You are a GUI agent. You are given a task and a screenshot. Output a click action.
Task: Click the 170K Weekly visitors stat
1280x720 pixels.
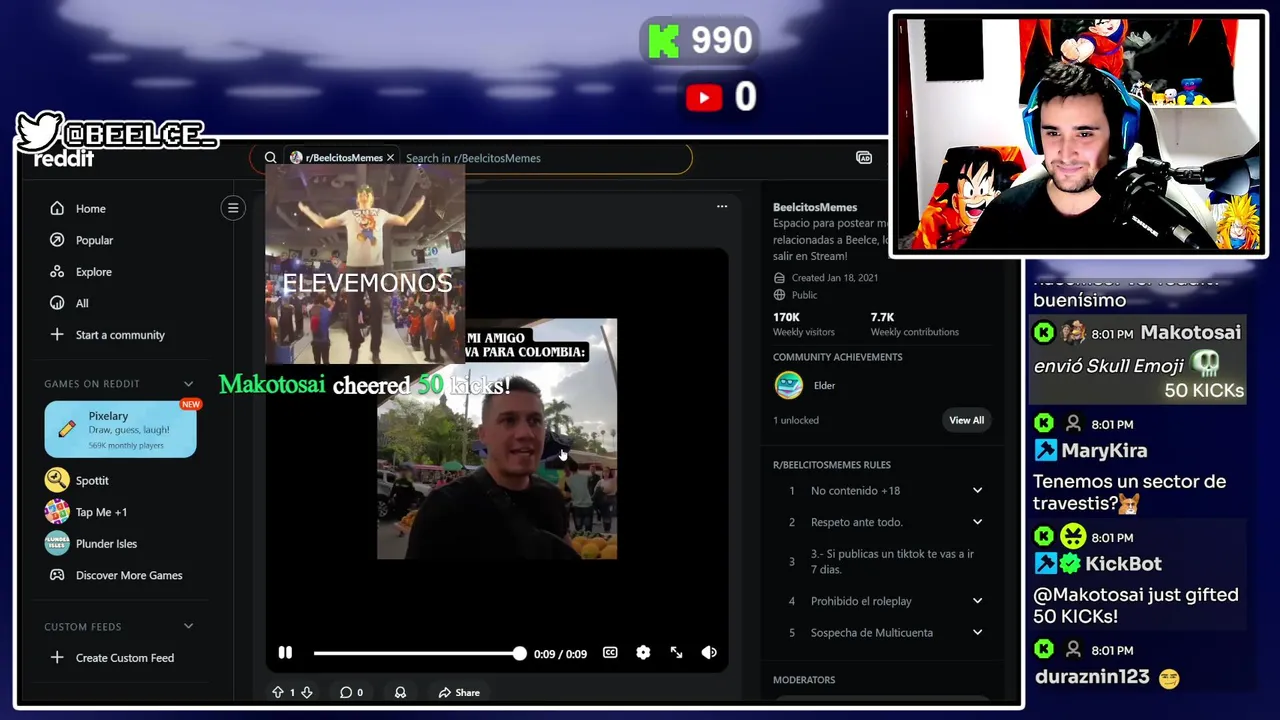(x=803, y=324)
